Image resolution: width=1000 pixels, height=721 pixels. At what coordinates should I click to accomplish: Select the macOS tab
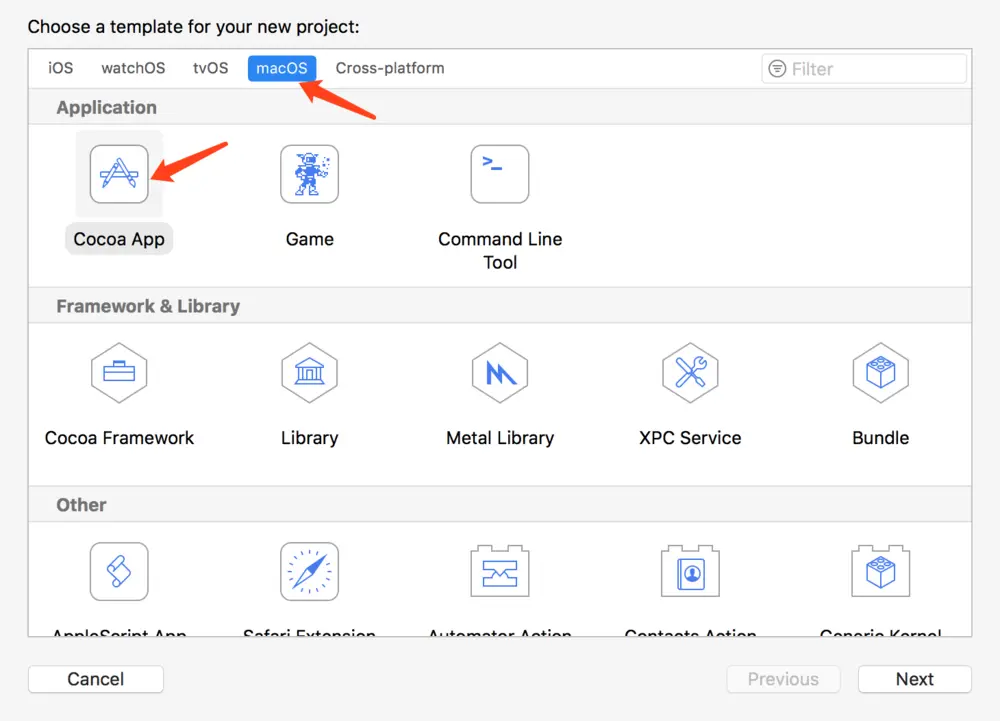click(282, 68)
